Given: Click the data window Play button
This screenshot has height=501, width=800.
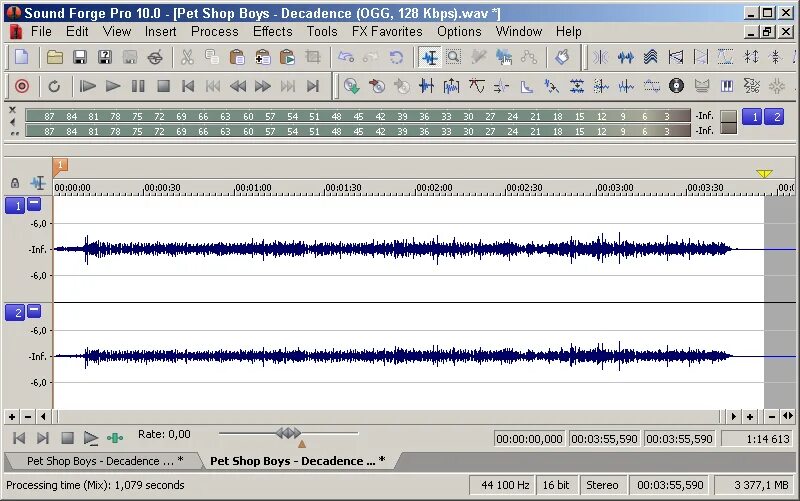Looking at the screenshot, I should click(x=91, y=438).
